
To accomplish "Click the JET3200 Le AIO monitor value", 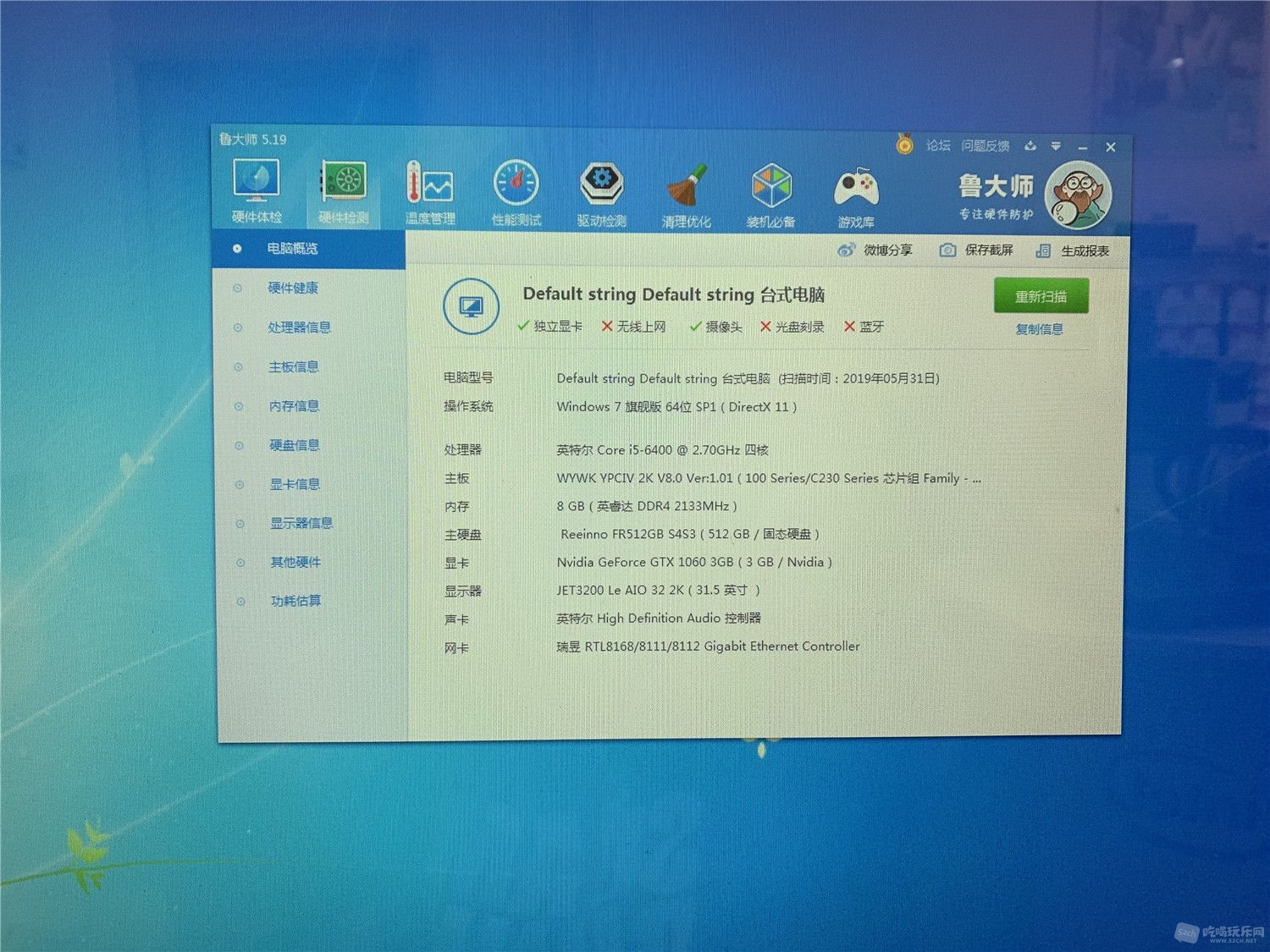I will click(x=658, y=590).
